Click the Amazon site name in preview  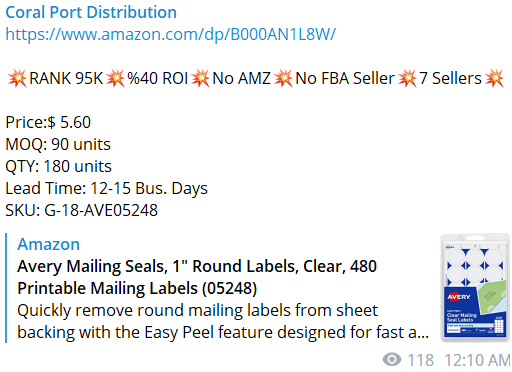pyautogui.click(x=49, y=244)
